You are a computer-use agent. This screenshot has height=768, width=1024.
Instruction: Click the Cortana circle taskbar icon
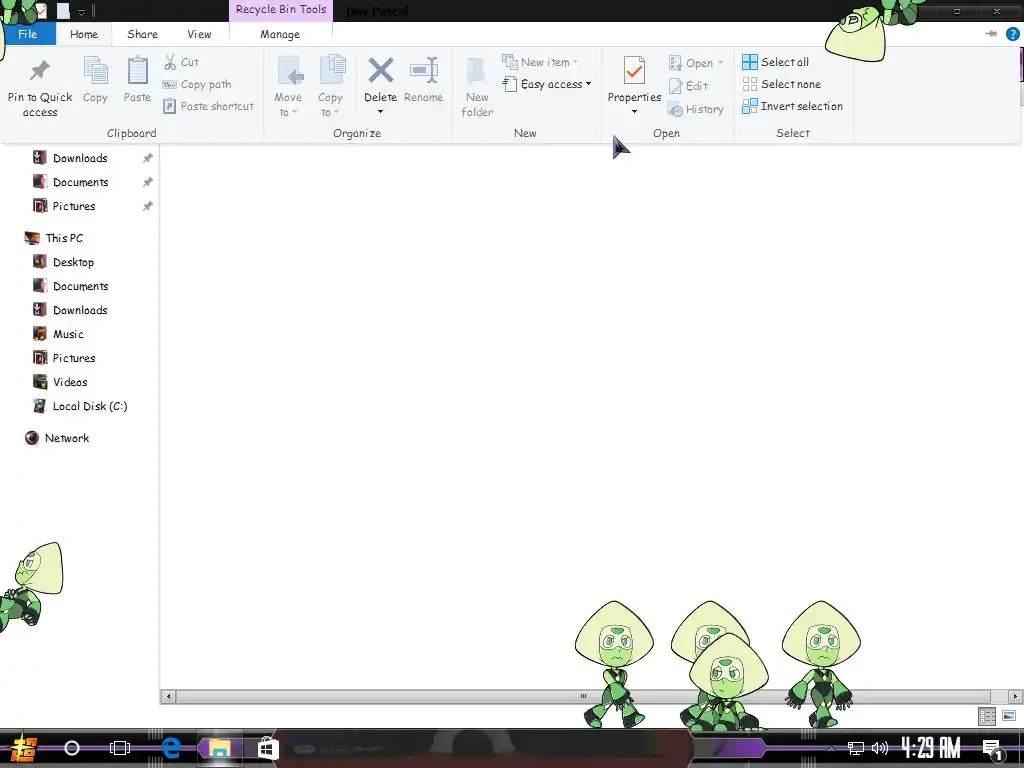(x=72, y=748)
